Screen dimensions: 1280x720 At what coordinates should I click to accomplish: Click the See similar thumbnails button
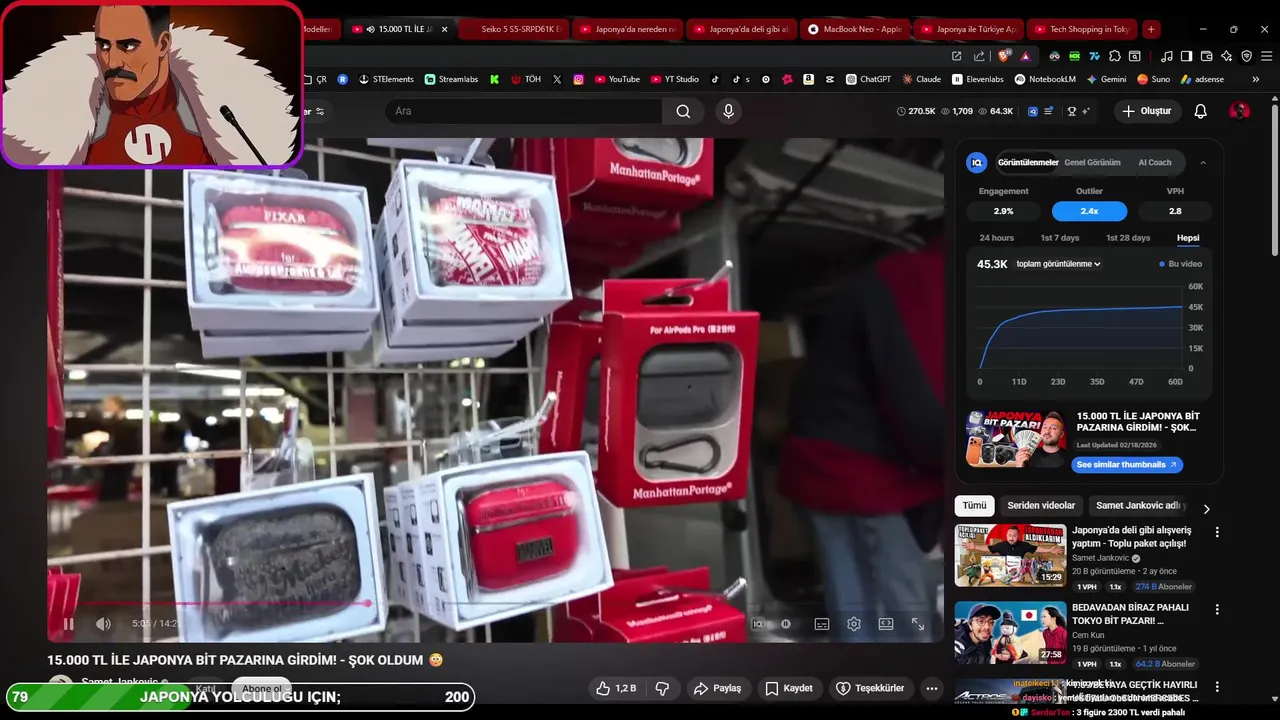click(1126, 465)
